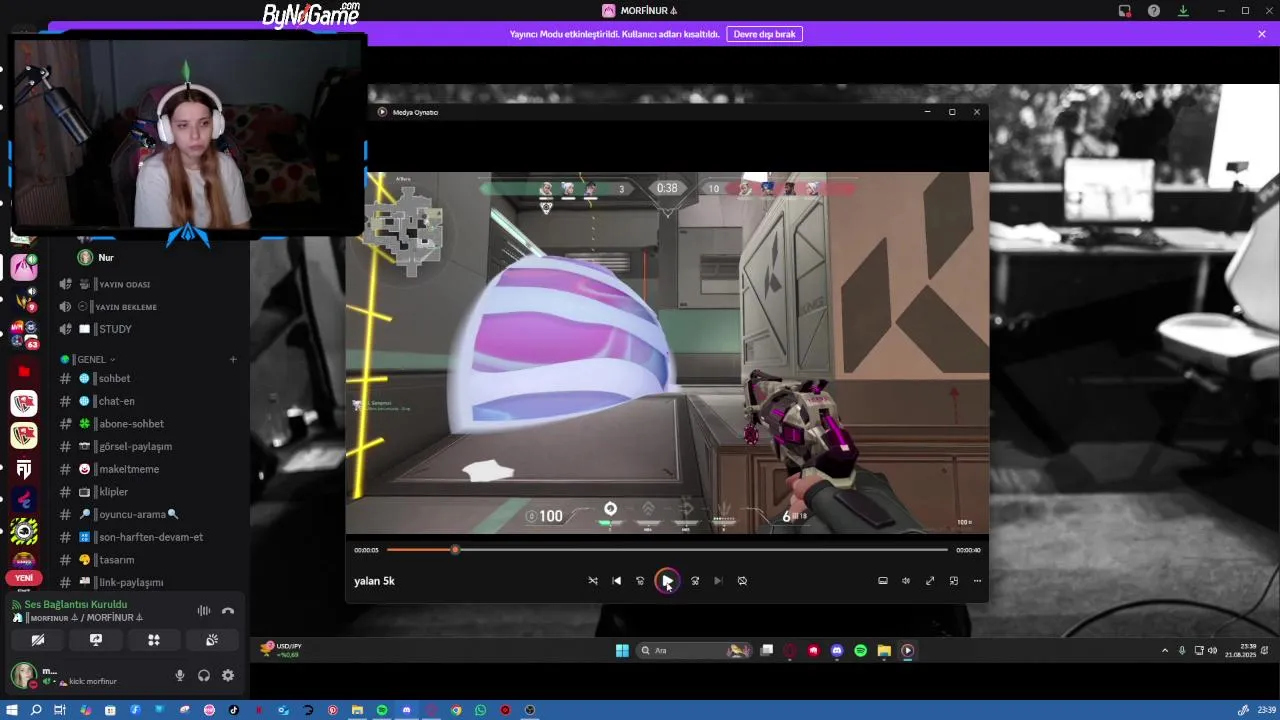Viewport: 1280px width, 720px height.
Task: Click the red YENİ badge in server list
Action: [24, 578]
